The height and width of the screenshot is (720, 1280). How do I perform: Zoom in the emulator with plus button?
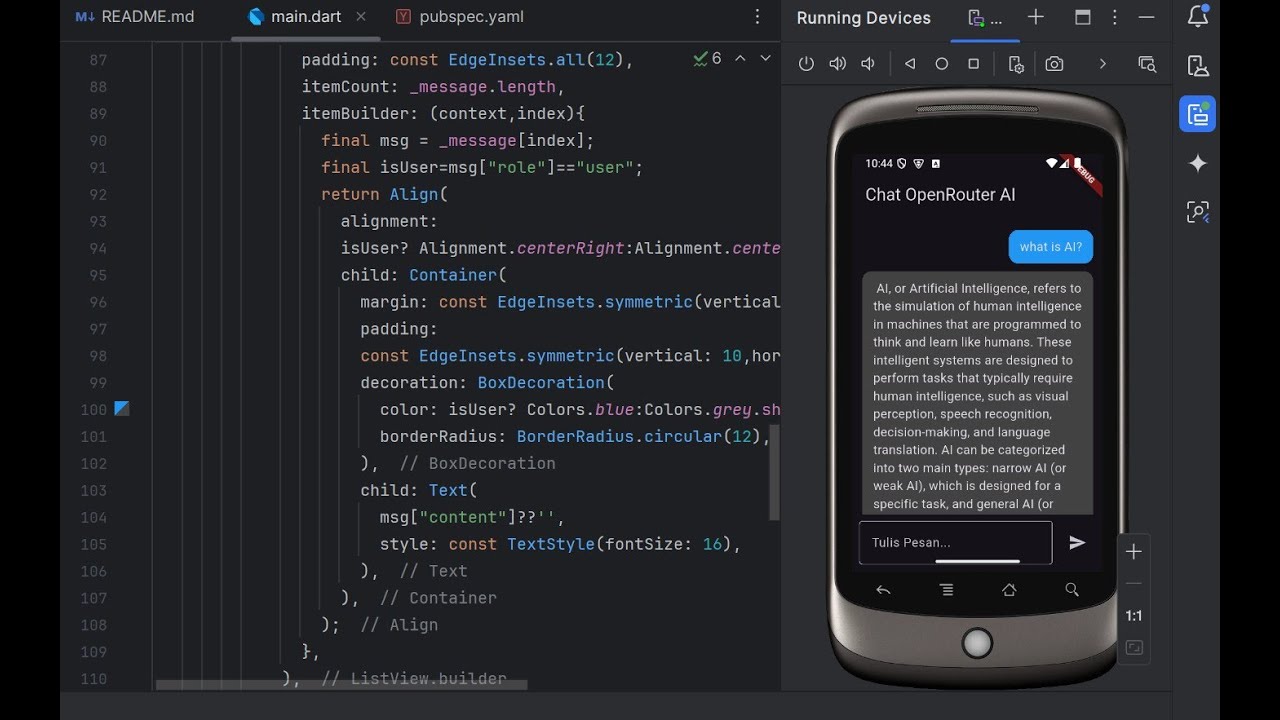click(1133, 552)
